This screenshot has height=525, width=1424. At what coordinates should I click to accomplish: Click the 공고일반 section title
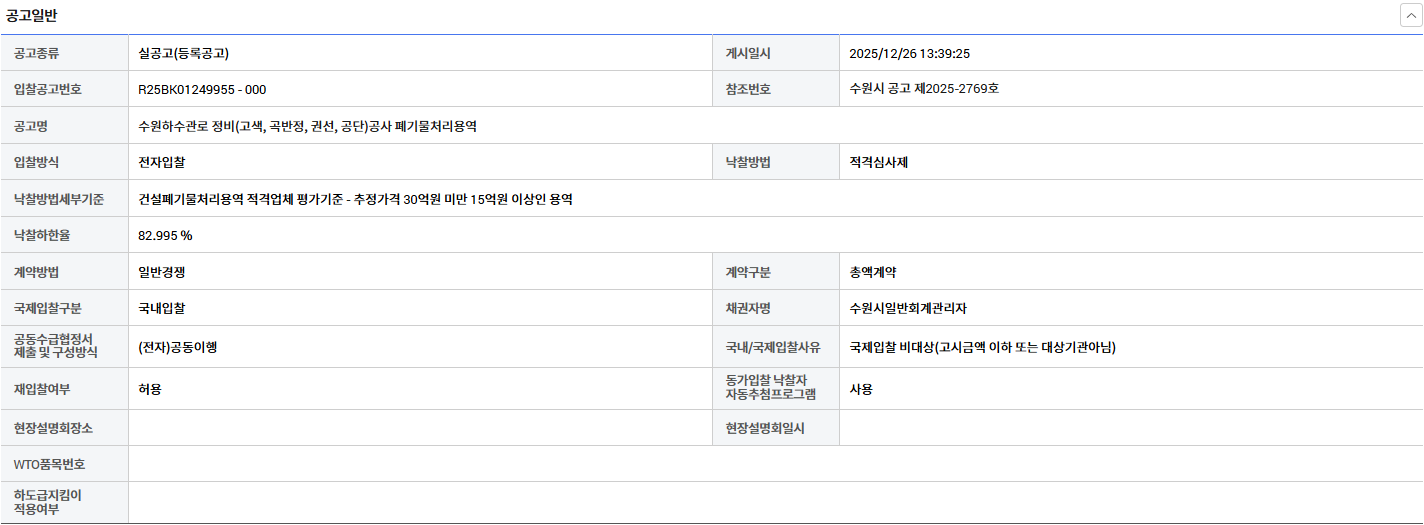click(x=32, y=15)
